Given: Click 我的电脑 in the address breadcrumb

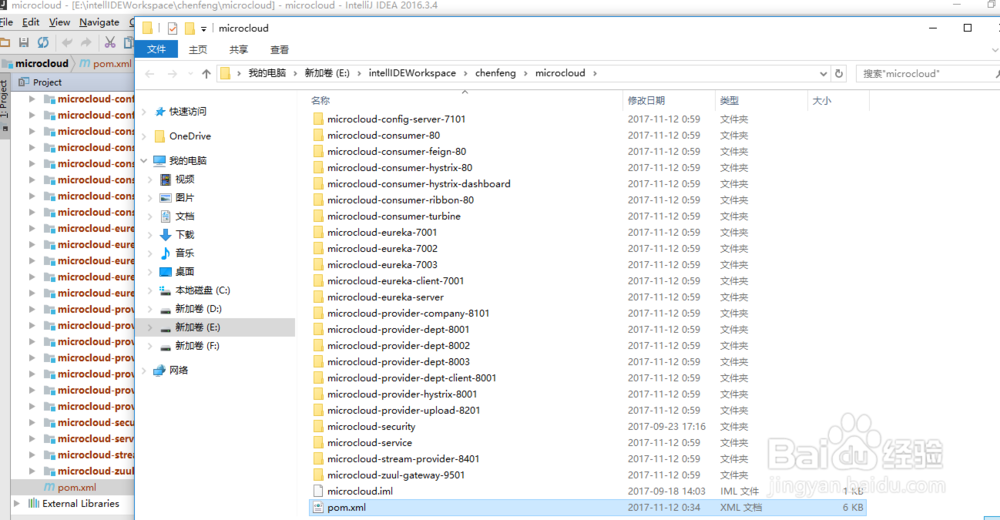Looking at the screenshot, I should click(x=267, y=73).
